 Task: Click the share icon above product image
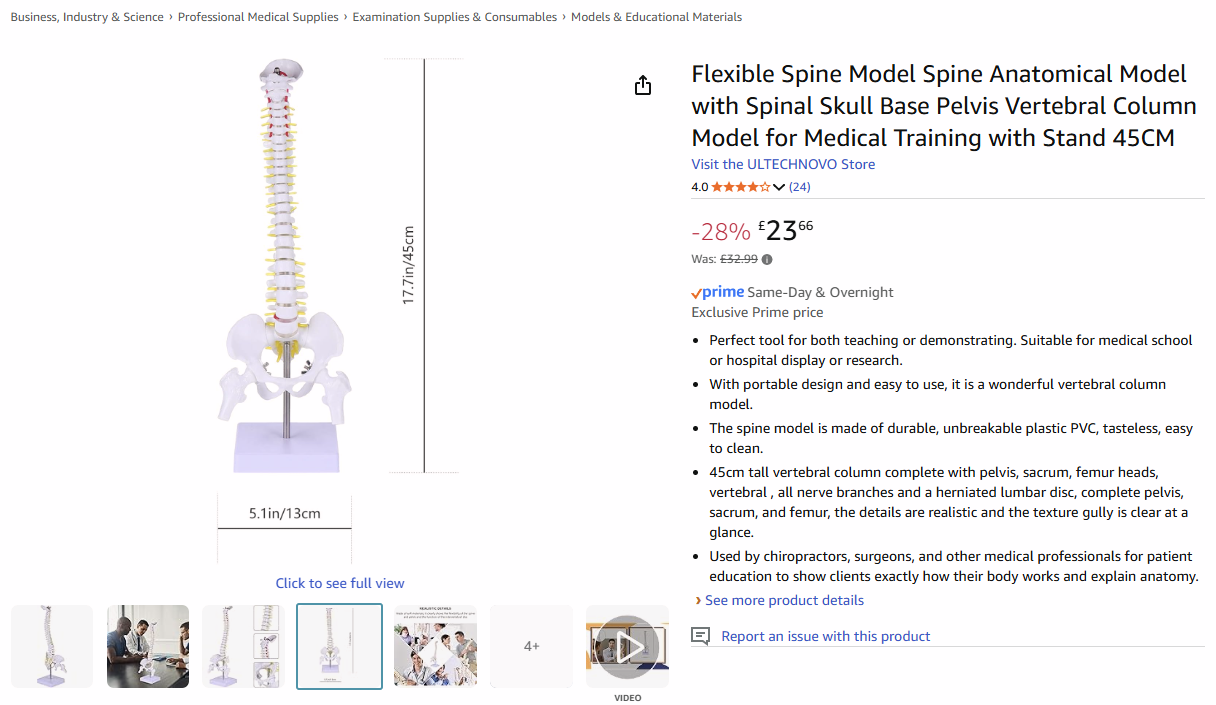tap(643, 86)
